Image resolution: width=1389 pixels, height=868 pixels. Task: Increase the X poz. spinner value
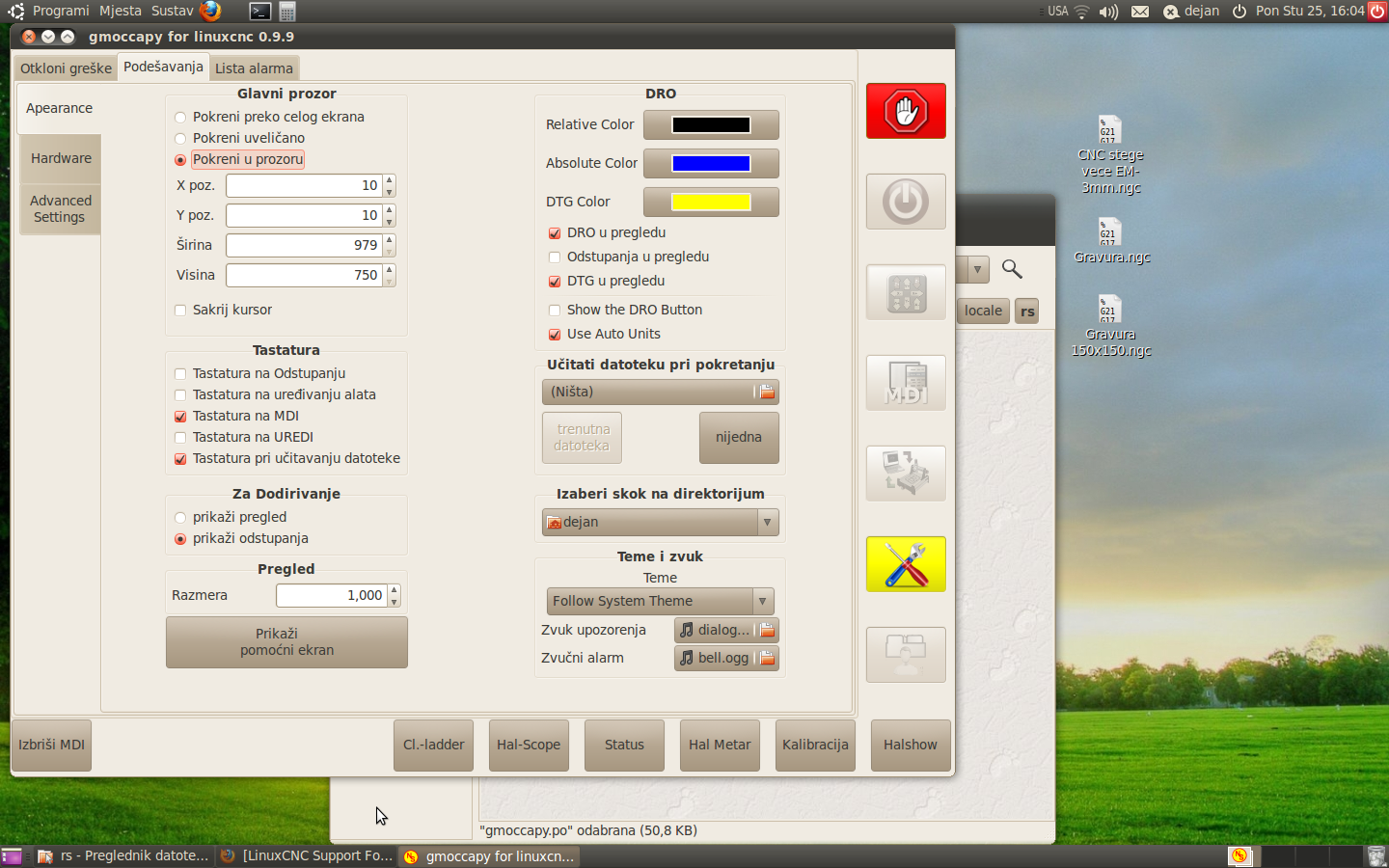(x=390, y=179)
